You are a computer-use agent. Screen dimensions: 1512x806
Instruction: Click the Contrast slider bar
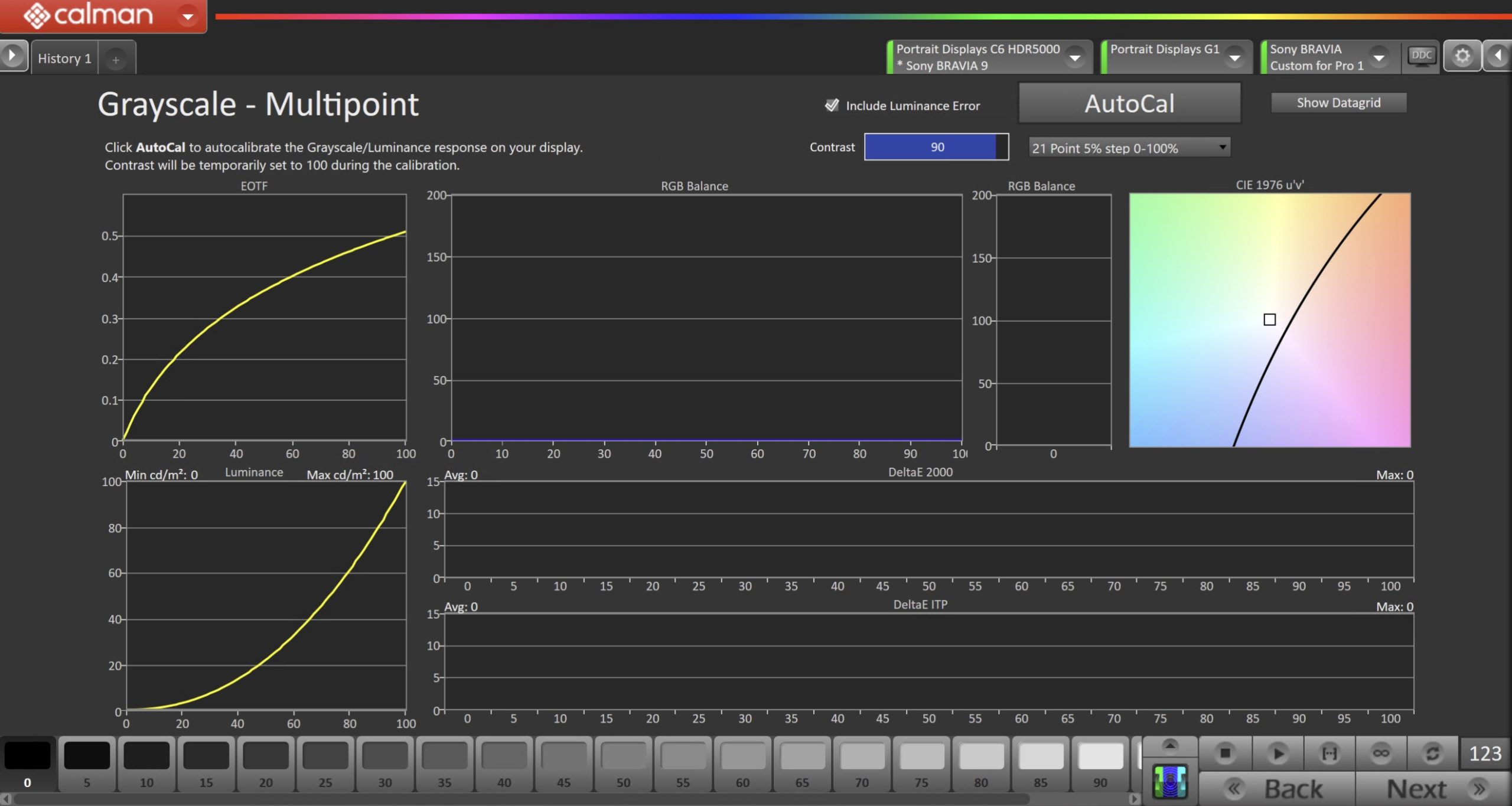936,147
